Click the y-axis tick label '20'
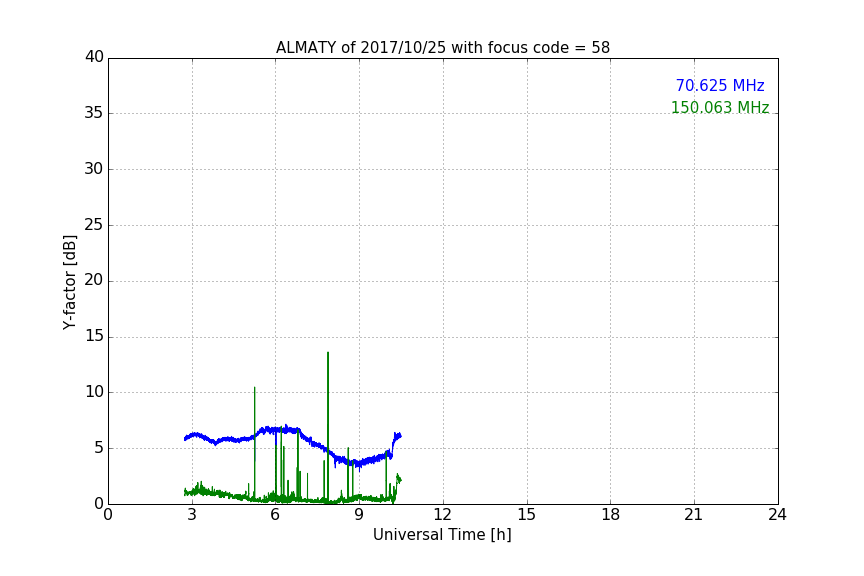The width and height of the screenshot is (864, 576). click(94, 280)
